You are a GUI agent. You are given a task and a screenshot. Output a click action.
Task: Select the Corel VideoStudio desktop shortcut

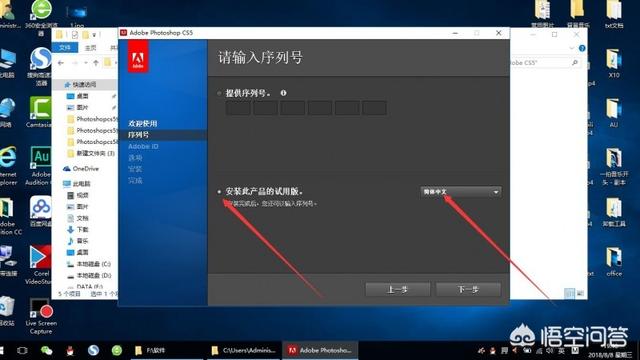40,264
